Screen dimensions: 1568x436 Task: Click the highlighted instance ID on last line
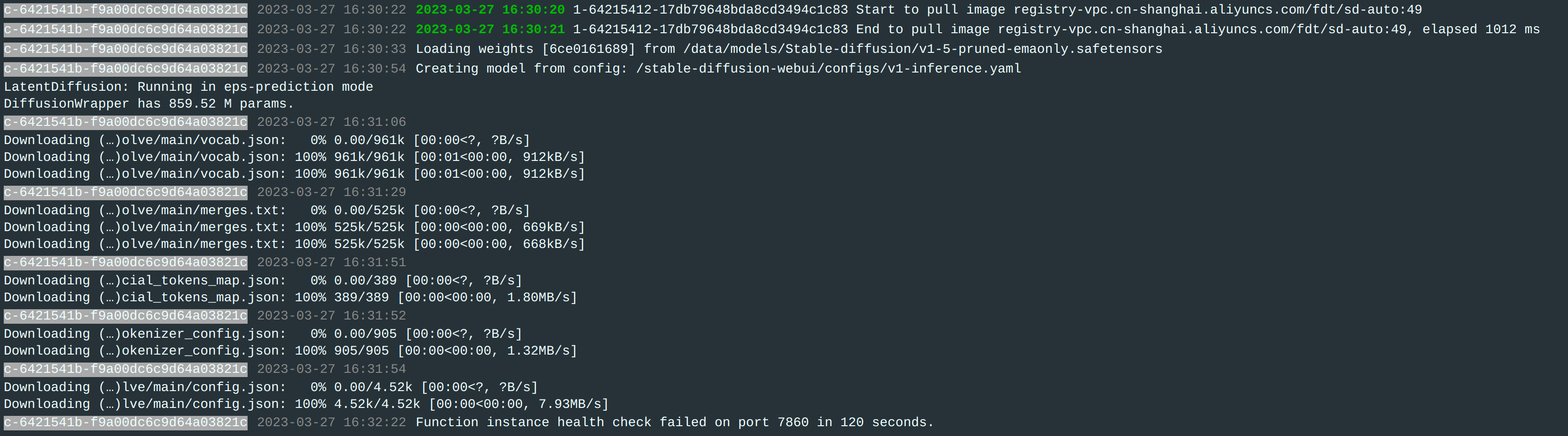(x=125, y=422)
